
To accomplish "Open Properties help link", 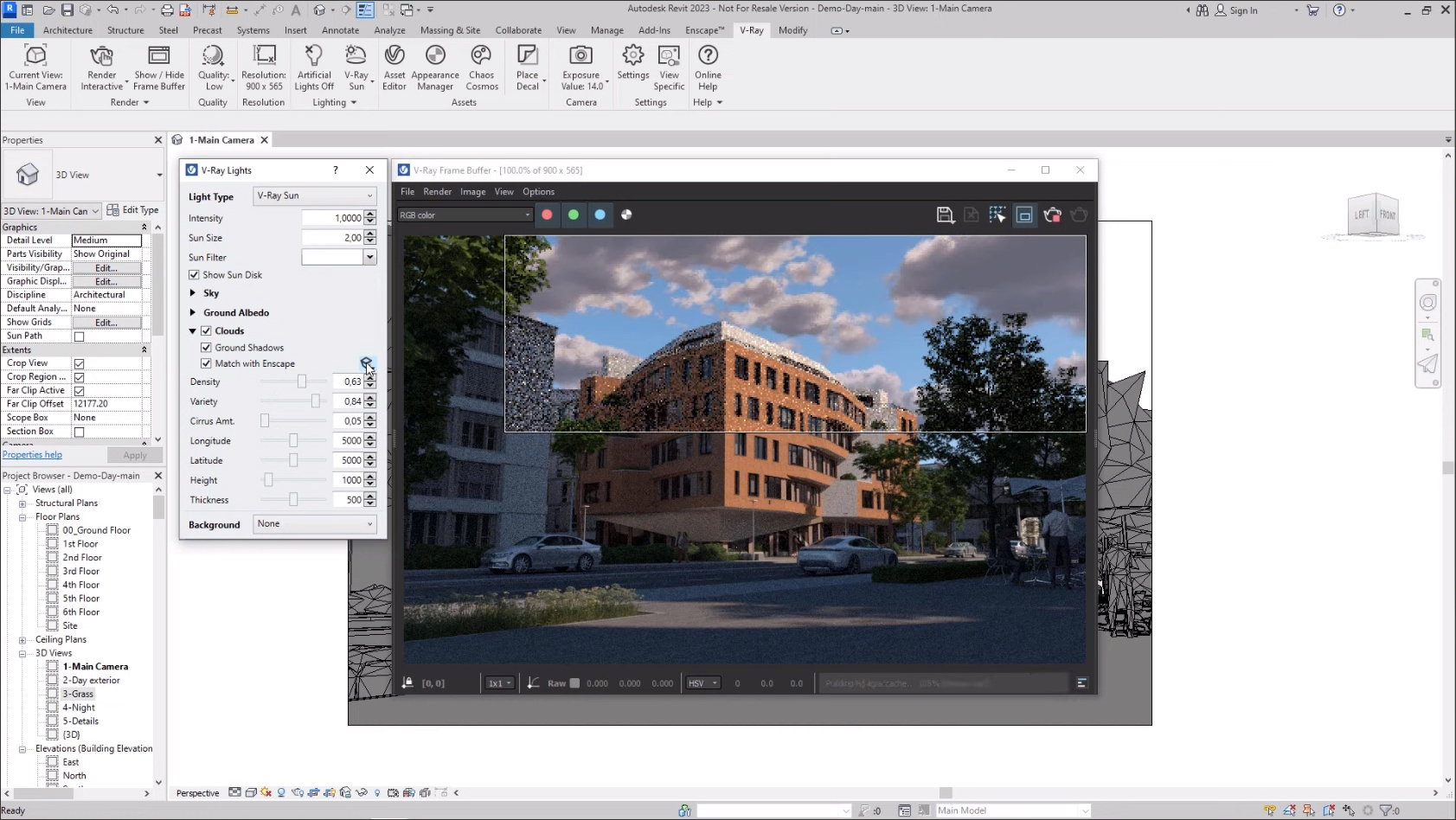I will (32, 455).
